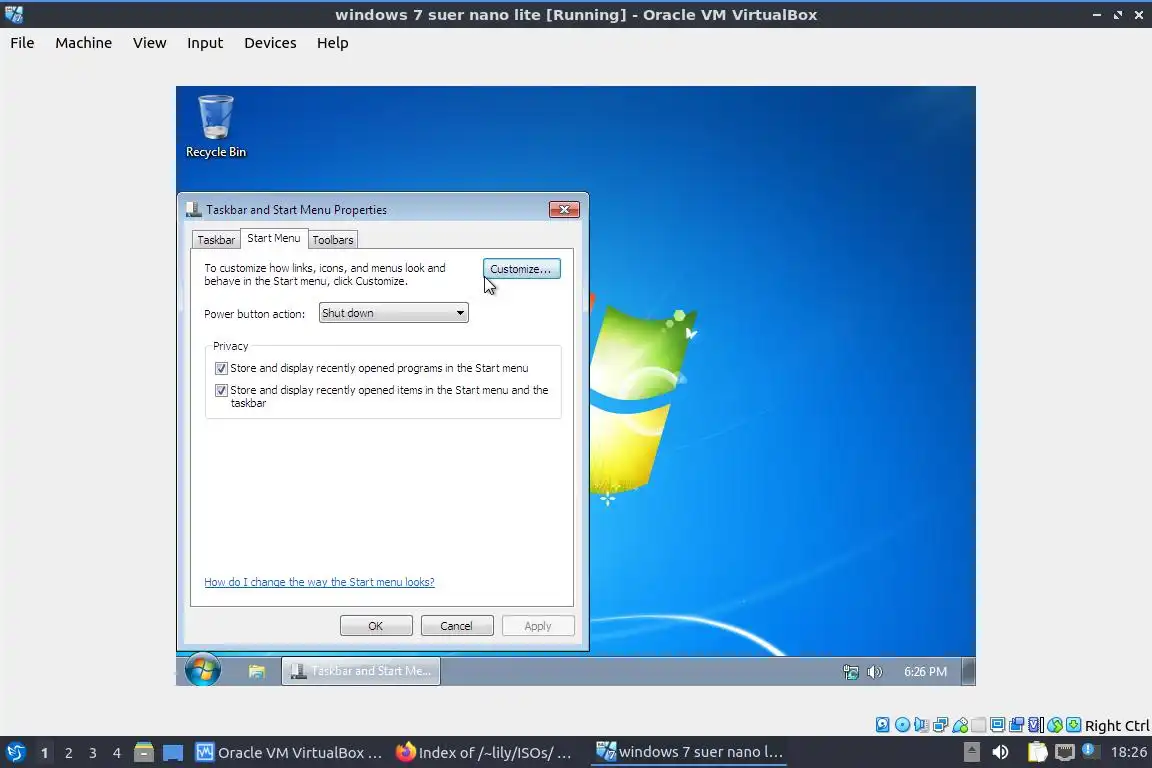Open the Recycle Bin desktop icon
This screenshot has height=768, width=1152.
coord(215,126)
